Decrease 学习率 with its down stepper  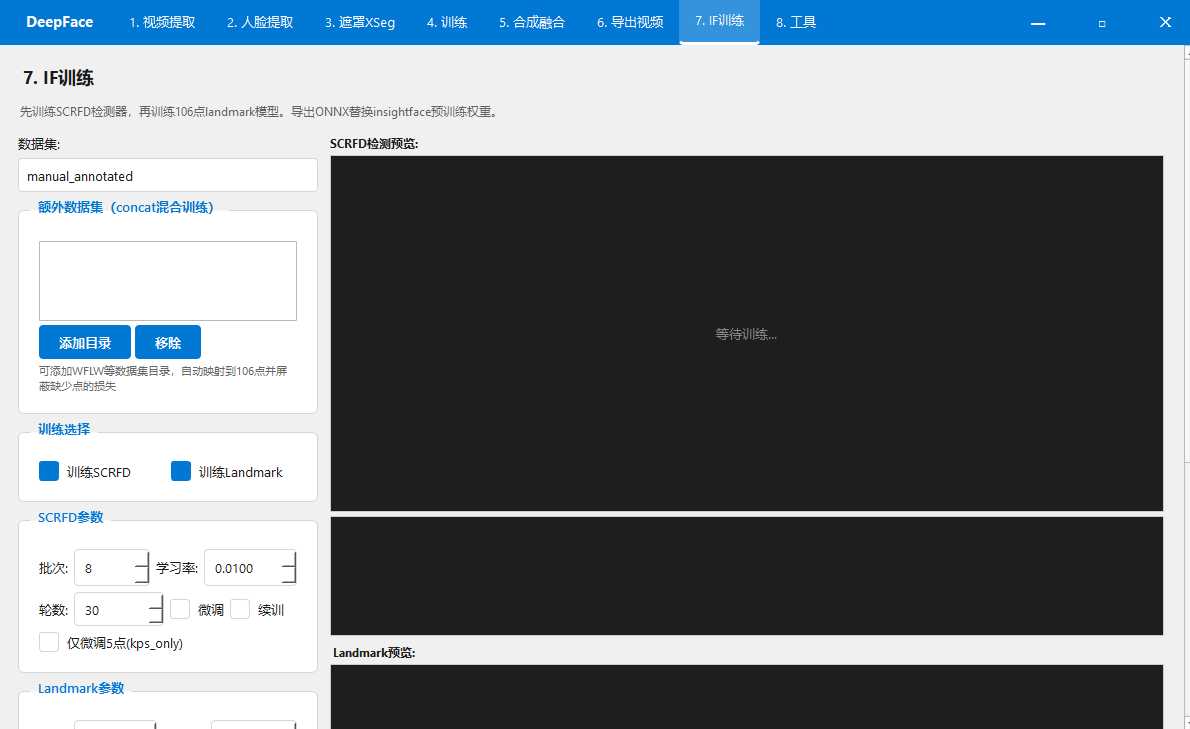point(288,576)
